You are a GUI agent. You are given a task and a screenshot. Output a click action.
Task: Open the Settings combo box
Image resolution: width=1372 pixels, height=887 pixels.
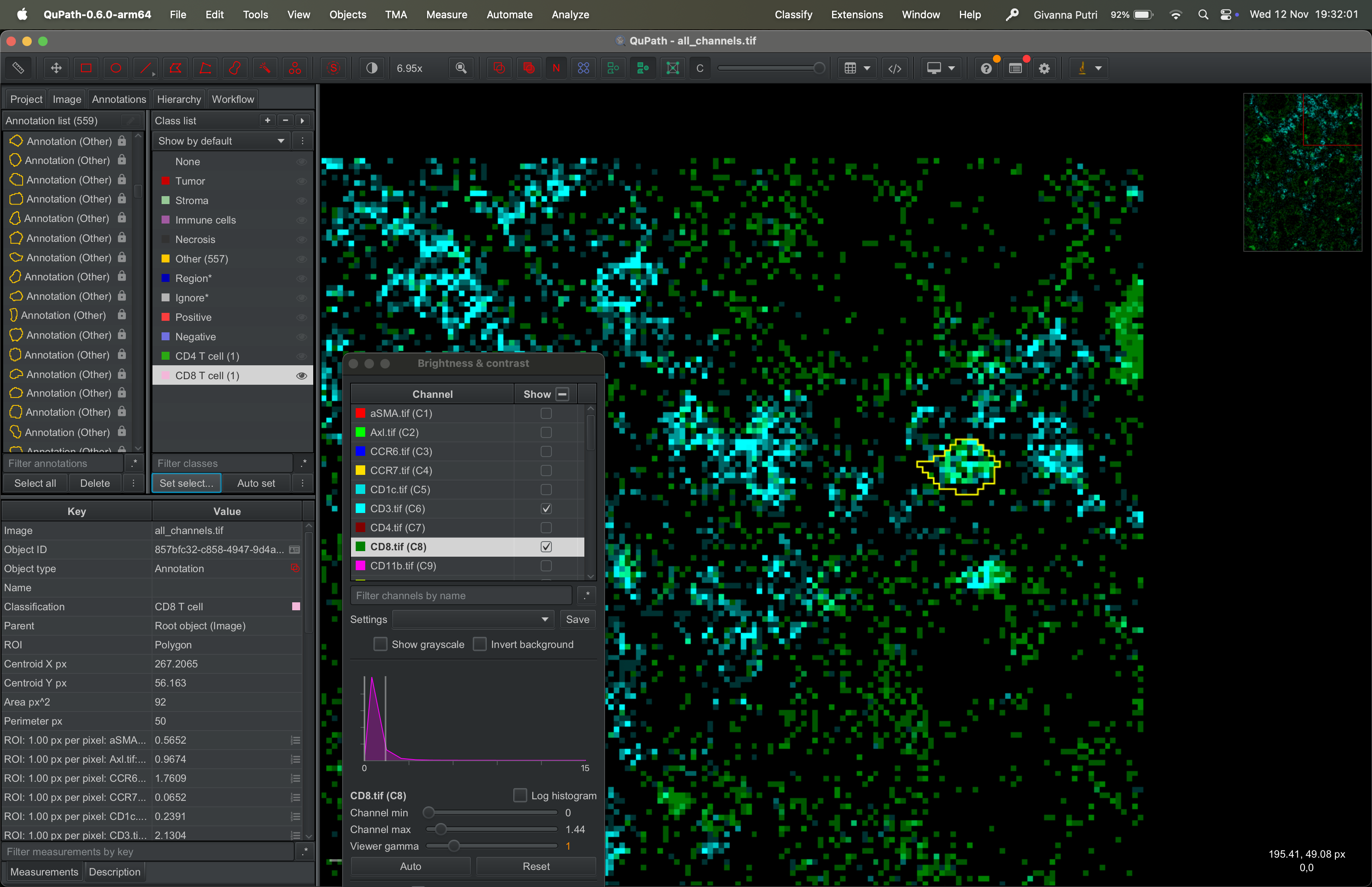tap(473, 619)
